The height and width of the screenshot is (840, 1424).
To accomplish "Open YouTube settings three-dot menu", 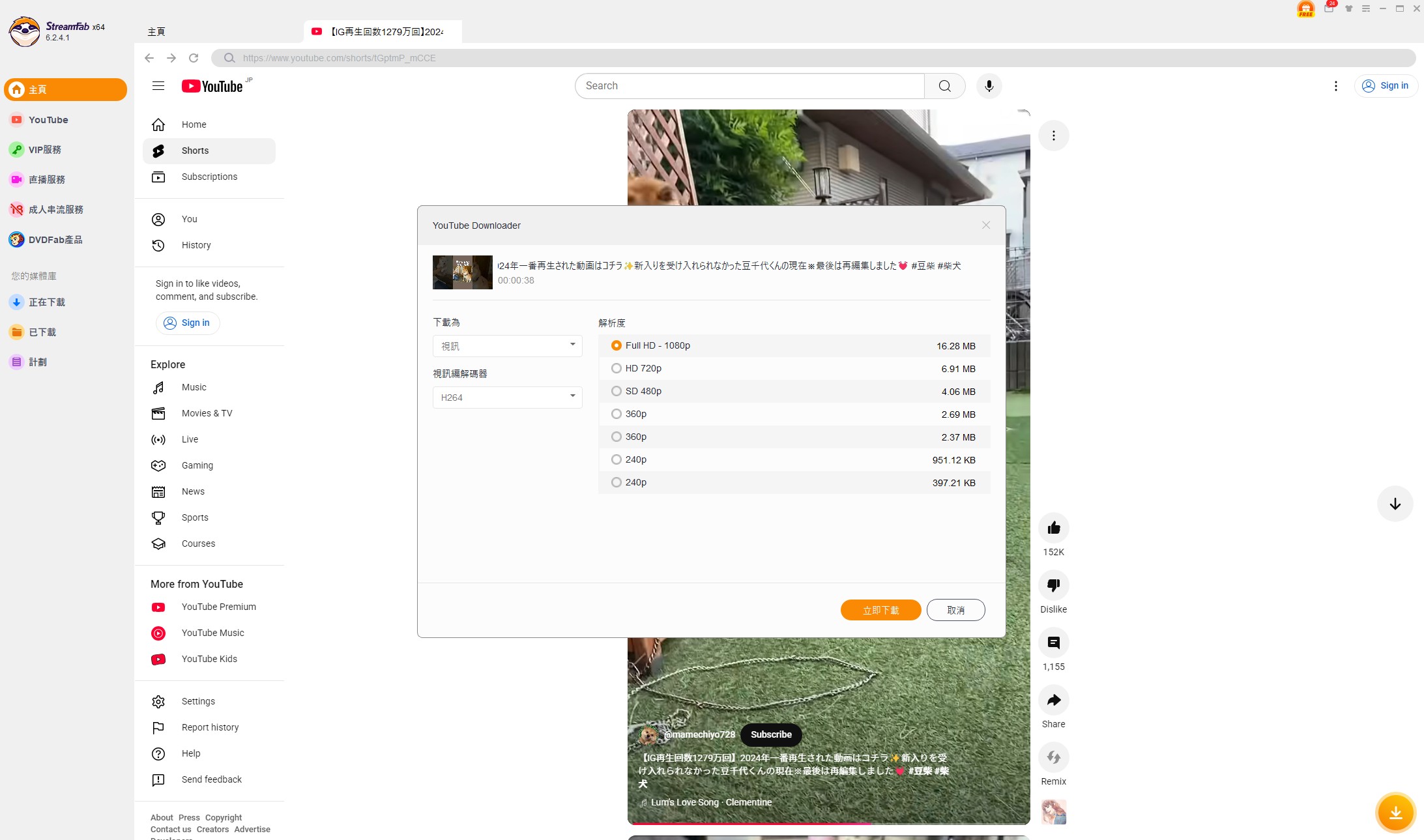I will pyautogui.click(x=1335, y=86).
